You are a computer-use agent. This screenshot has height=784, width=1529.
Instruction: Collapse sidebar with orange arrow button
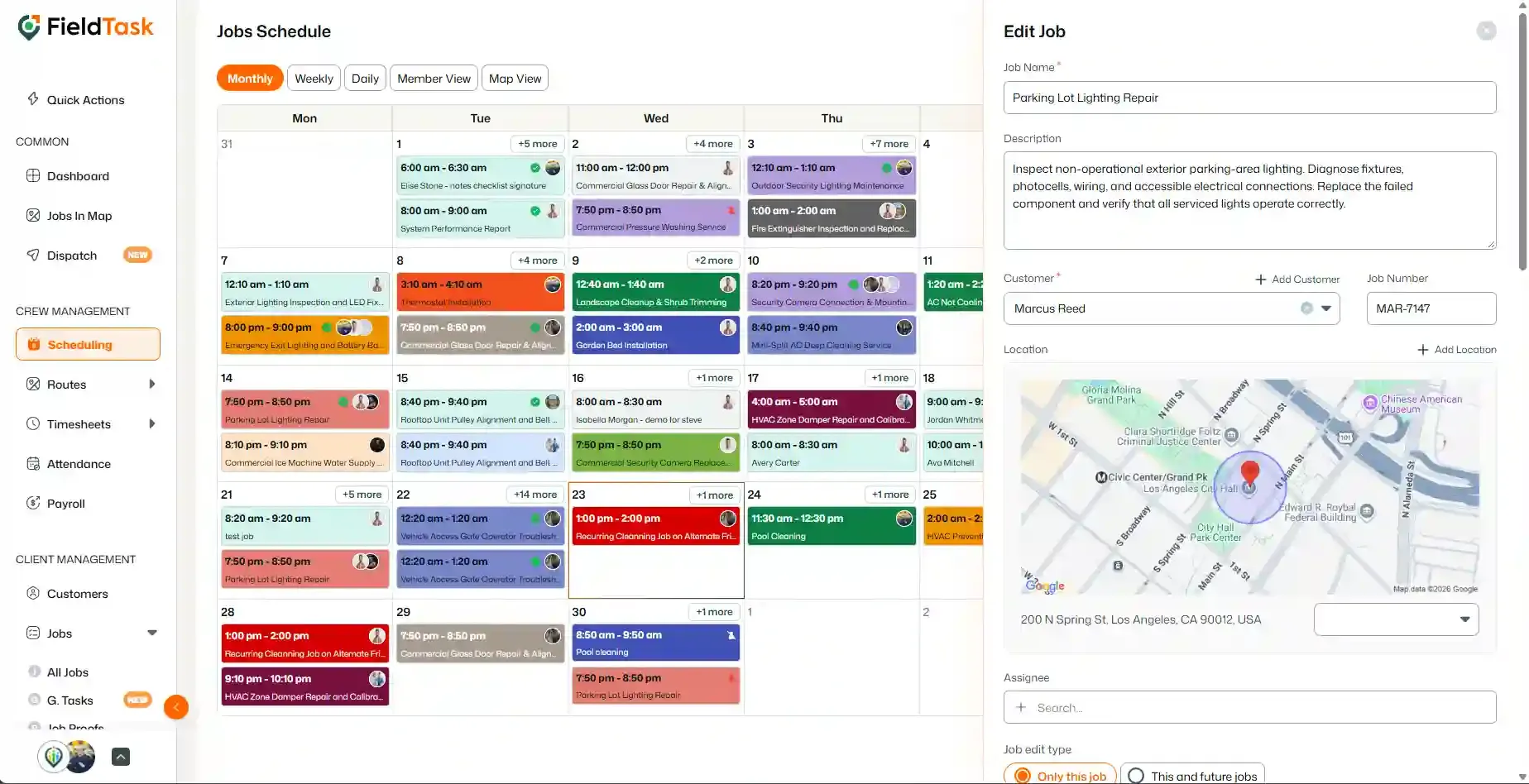176,707
